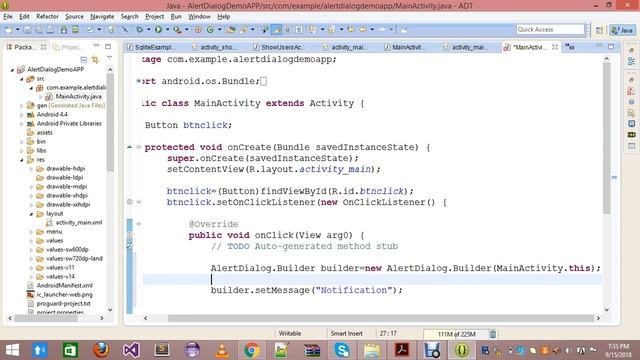This screenshot has width=640, height=360.
Task: Select AndroidManifest.xml in Package Explorer
Action: point(60,286)
